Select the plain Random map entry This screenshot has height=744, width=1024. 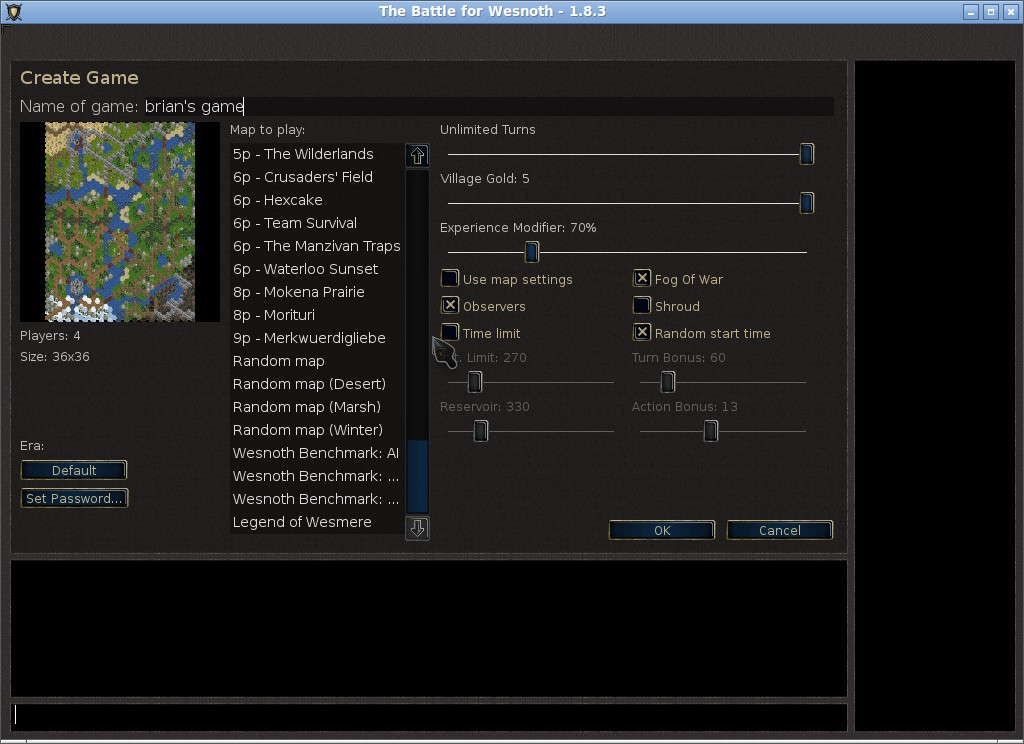coord(317,361)
